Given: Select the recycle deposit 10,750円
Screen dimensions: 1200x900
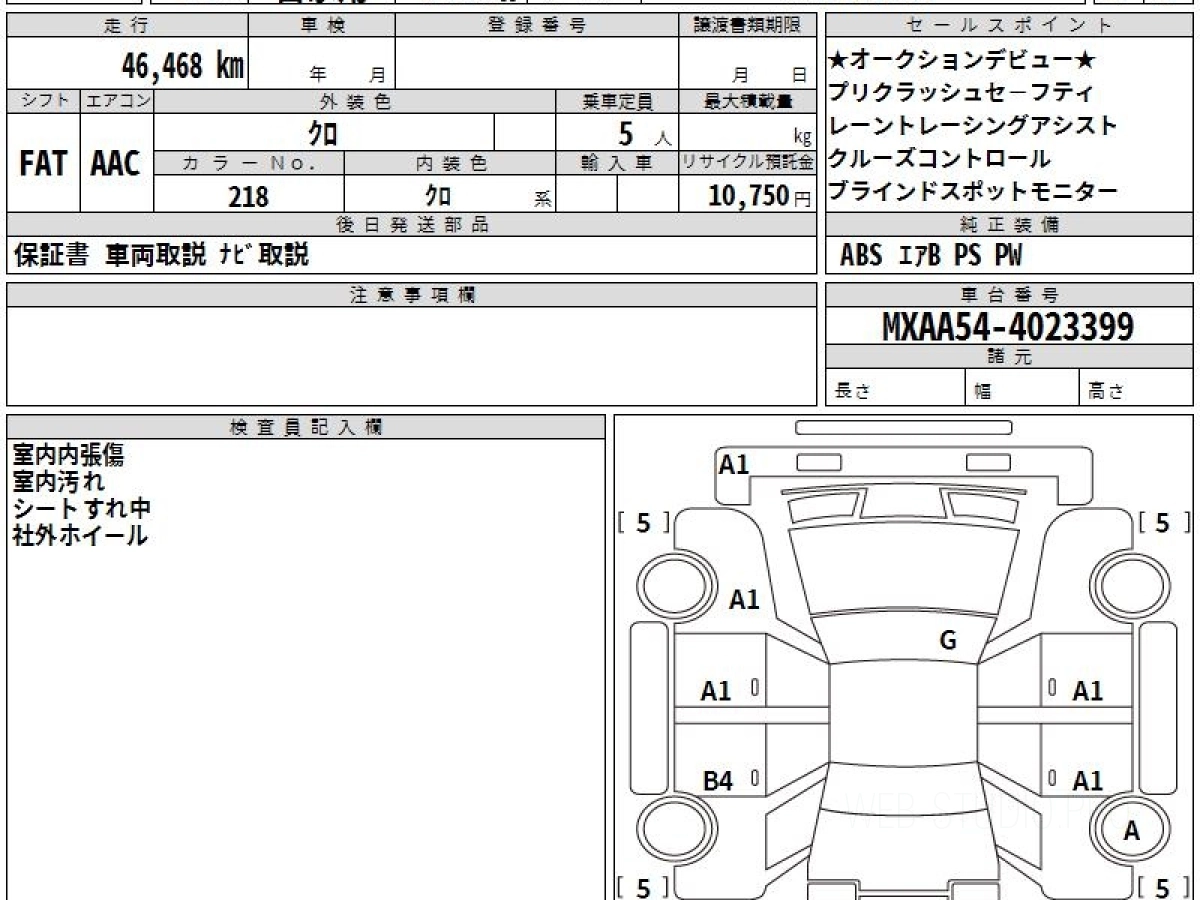Looking at the screenshot, I should point(760,196).
